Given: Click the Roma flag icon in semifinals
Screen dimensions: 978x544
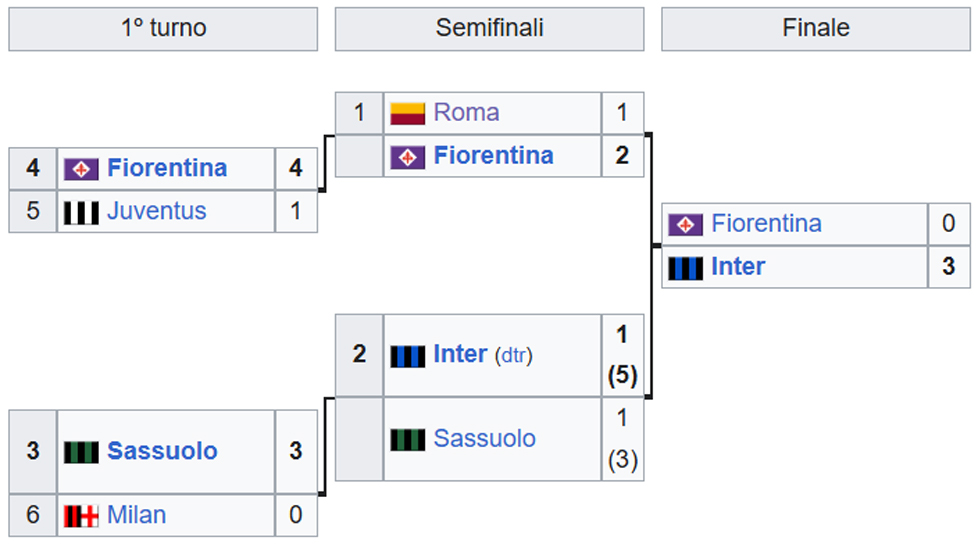Looking at the screenshot, I should [x=407, y=114].
